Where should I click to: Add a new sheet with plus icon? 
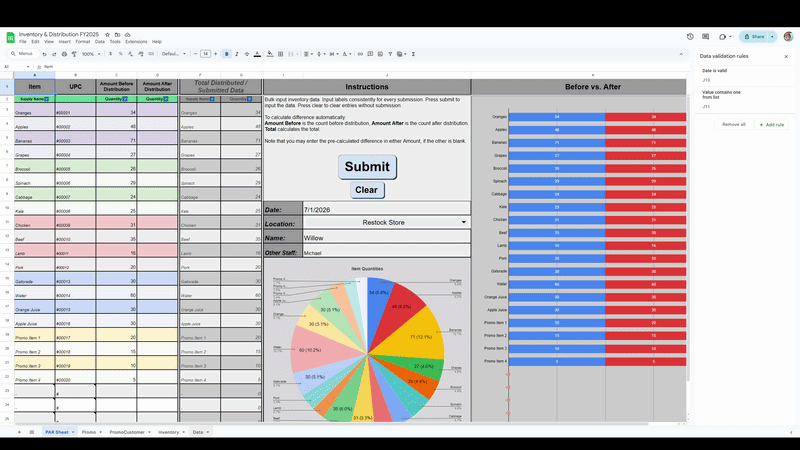(x=18, y=432)
